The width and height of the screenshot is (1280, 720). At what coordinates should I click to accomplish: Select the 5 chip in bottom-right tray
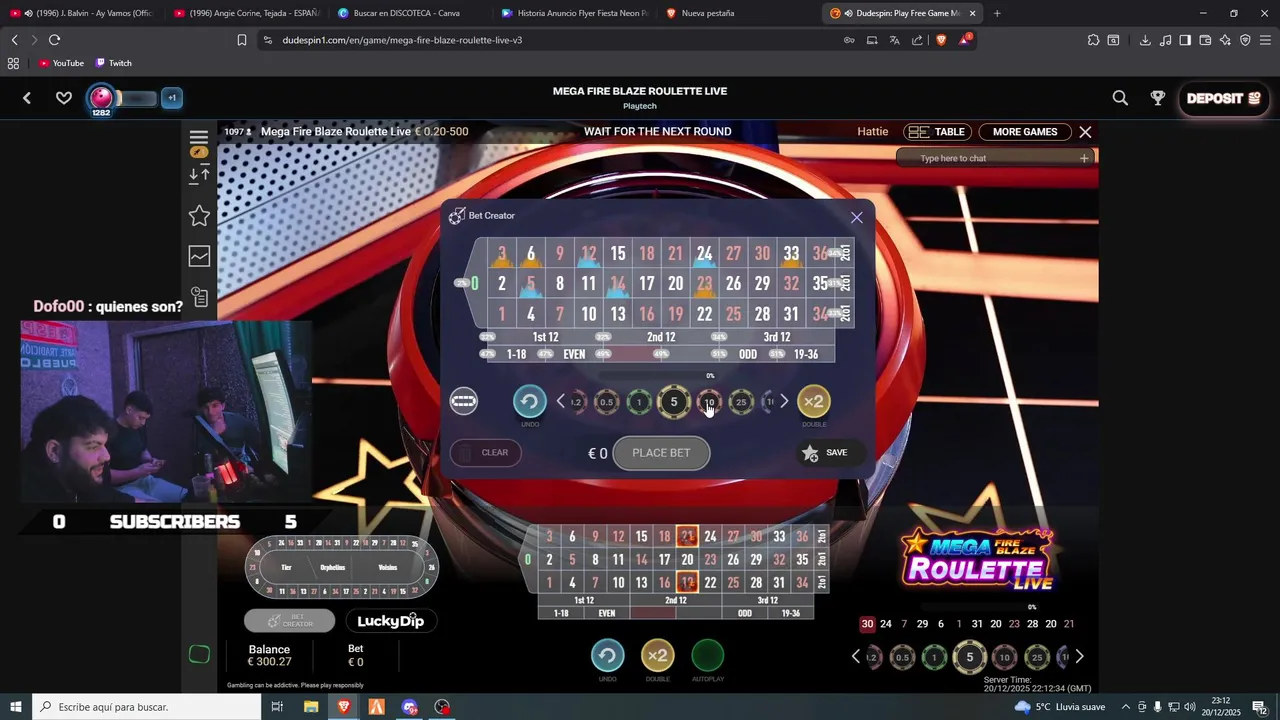coord(969,657)
